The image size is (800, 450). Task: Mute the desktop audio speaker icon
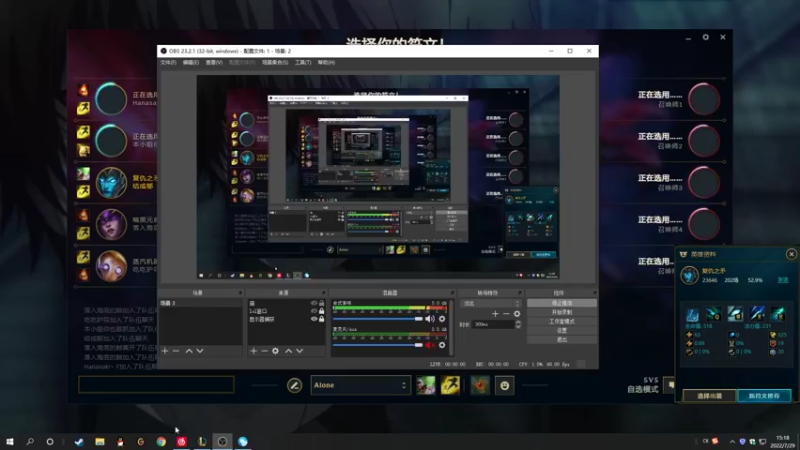pos(430,319)
